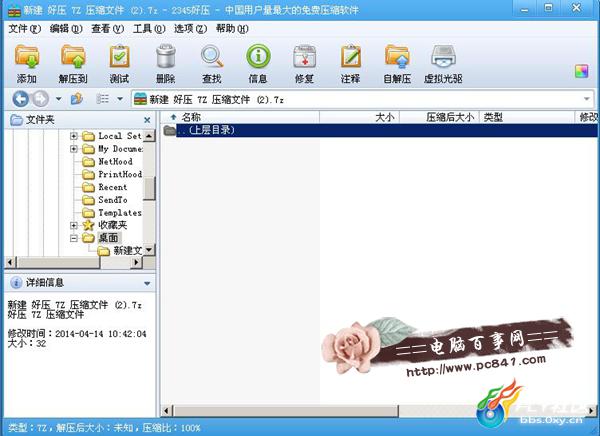Click the colorful skin icon in toolbar
The height and width of the screenshot is (436, 600).
581,71
